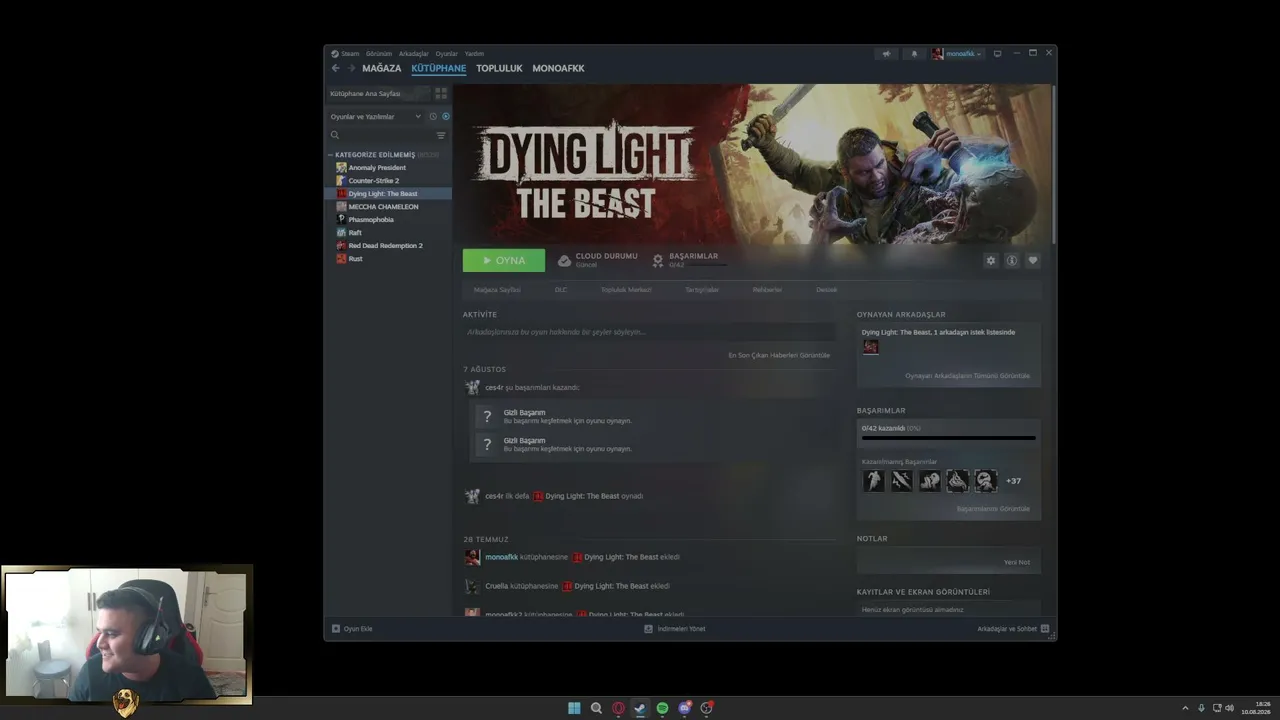The height and width of the screenshot is (720, 1280).
Task: Open the Steam announcements megaphone icon
Action: pyautogui.click(x=886, y=54)
